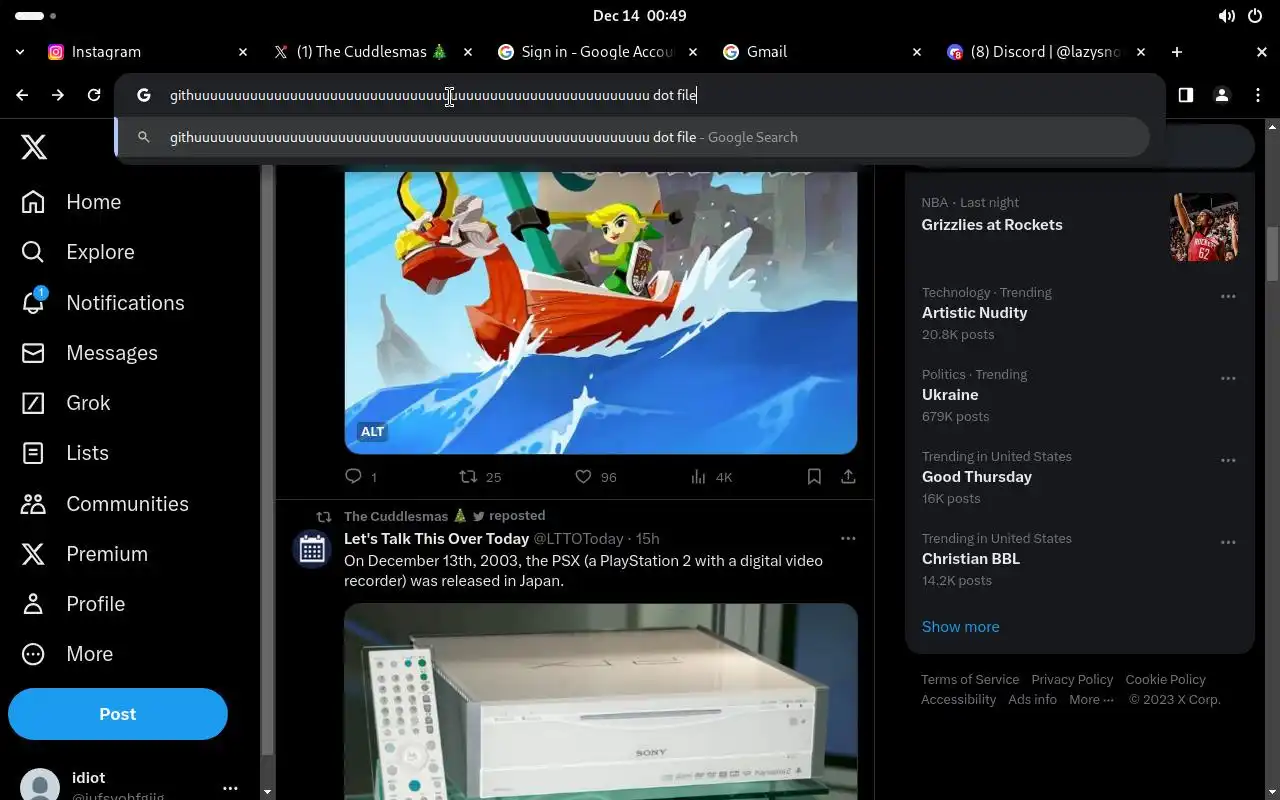Viewport: 1280px width, 800px height.
Task: Open Lists in sidebar
Action: click(x=65, y=453)
